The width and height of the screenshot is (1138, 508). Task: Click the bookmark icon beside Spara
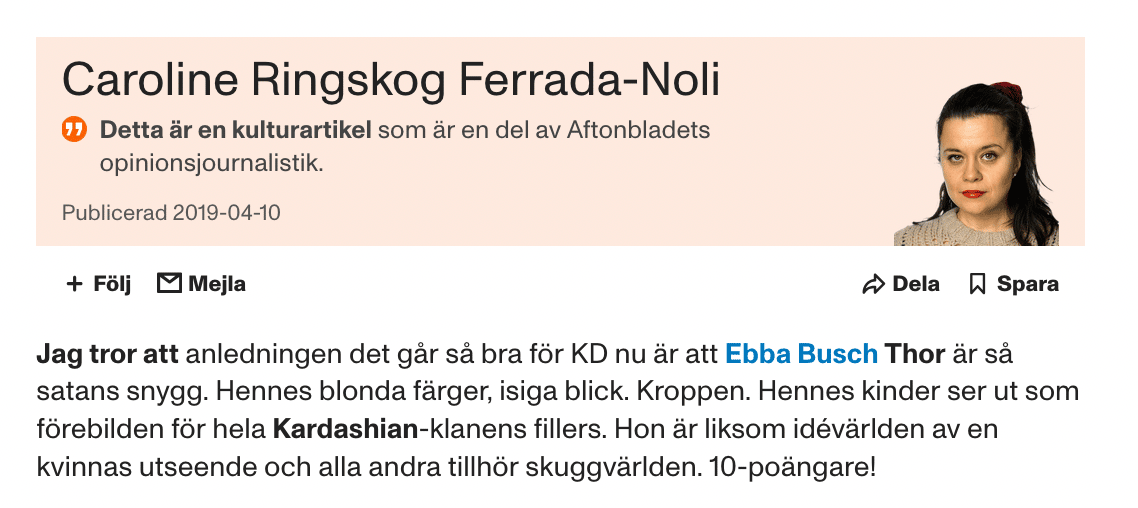(x=977, y=285)
